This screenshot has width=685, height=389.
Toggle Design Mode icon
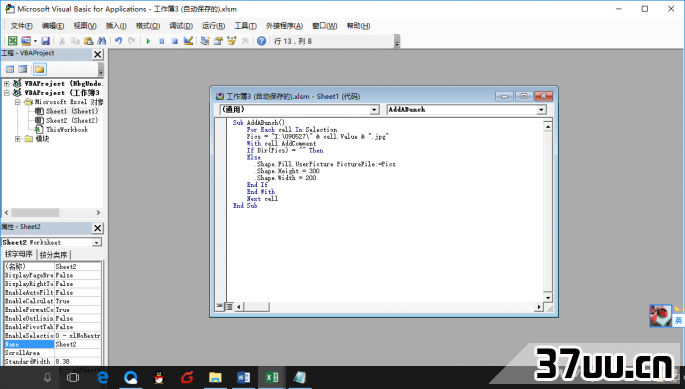pyautogui.click(x=188, y=41)
